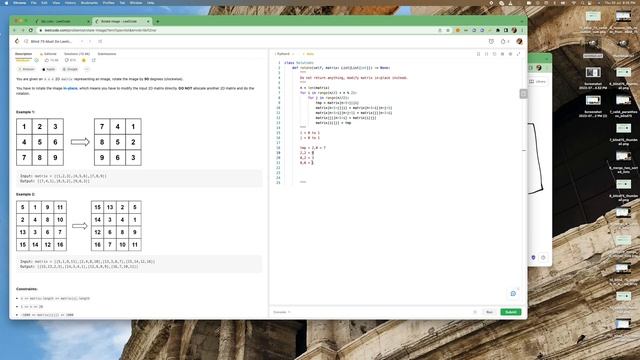
Task: Open the Help menu in menu bar
Action: pyautogui.click(x=151, y=2)
